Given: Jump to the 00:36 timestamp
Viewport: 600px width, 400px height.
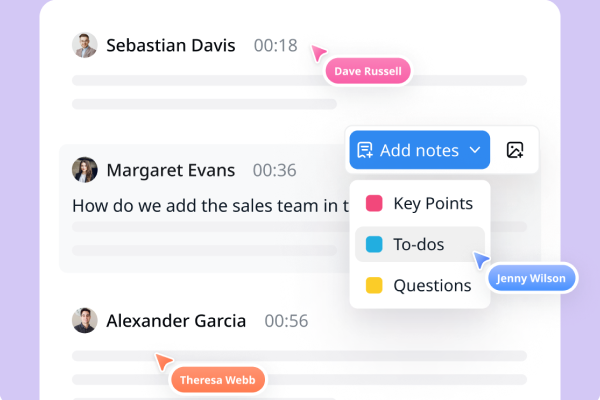Looking at the screenshot, I should [274, 170].
